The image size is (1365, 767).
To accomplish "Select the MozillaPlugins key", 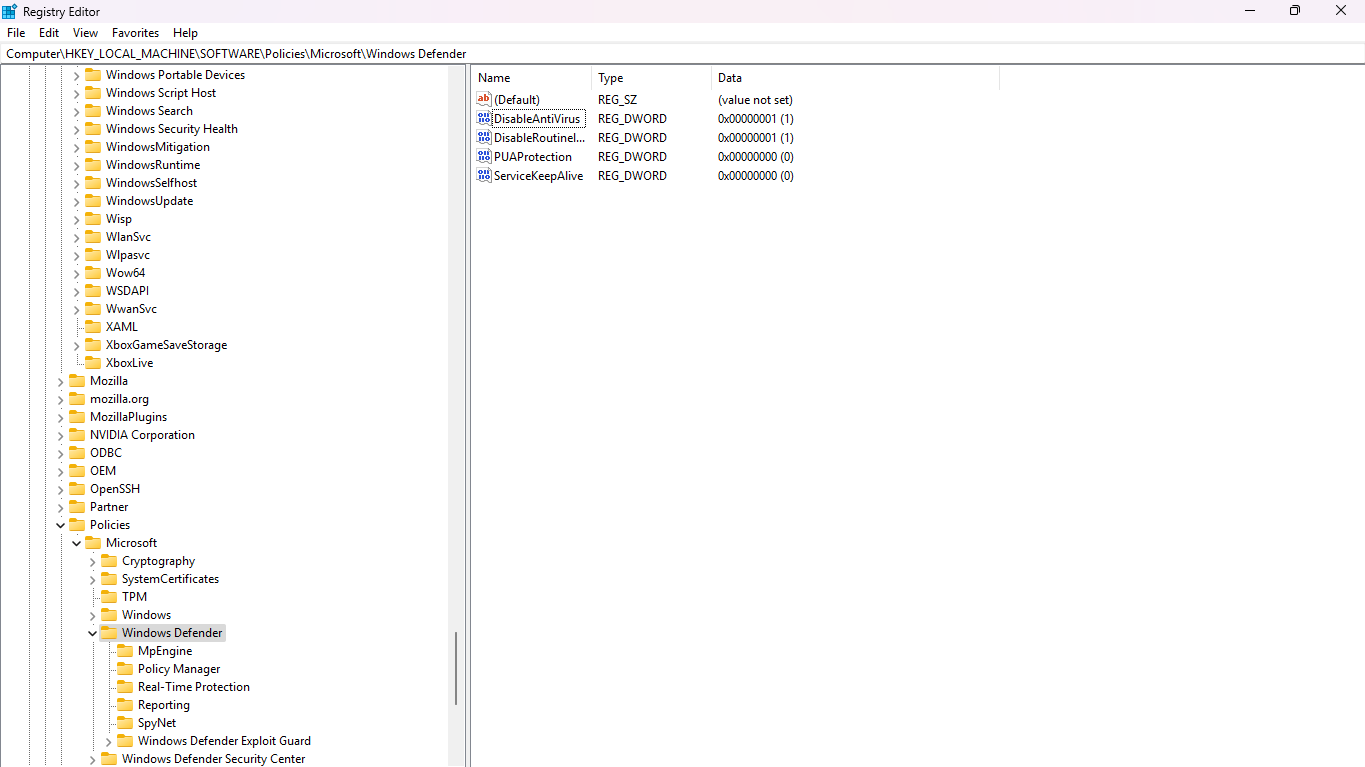I will coord(128,417).
